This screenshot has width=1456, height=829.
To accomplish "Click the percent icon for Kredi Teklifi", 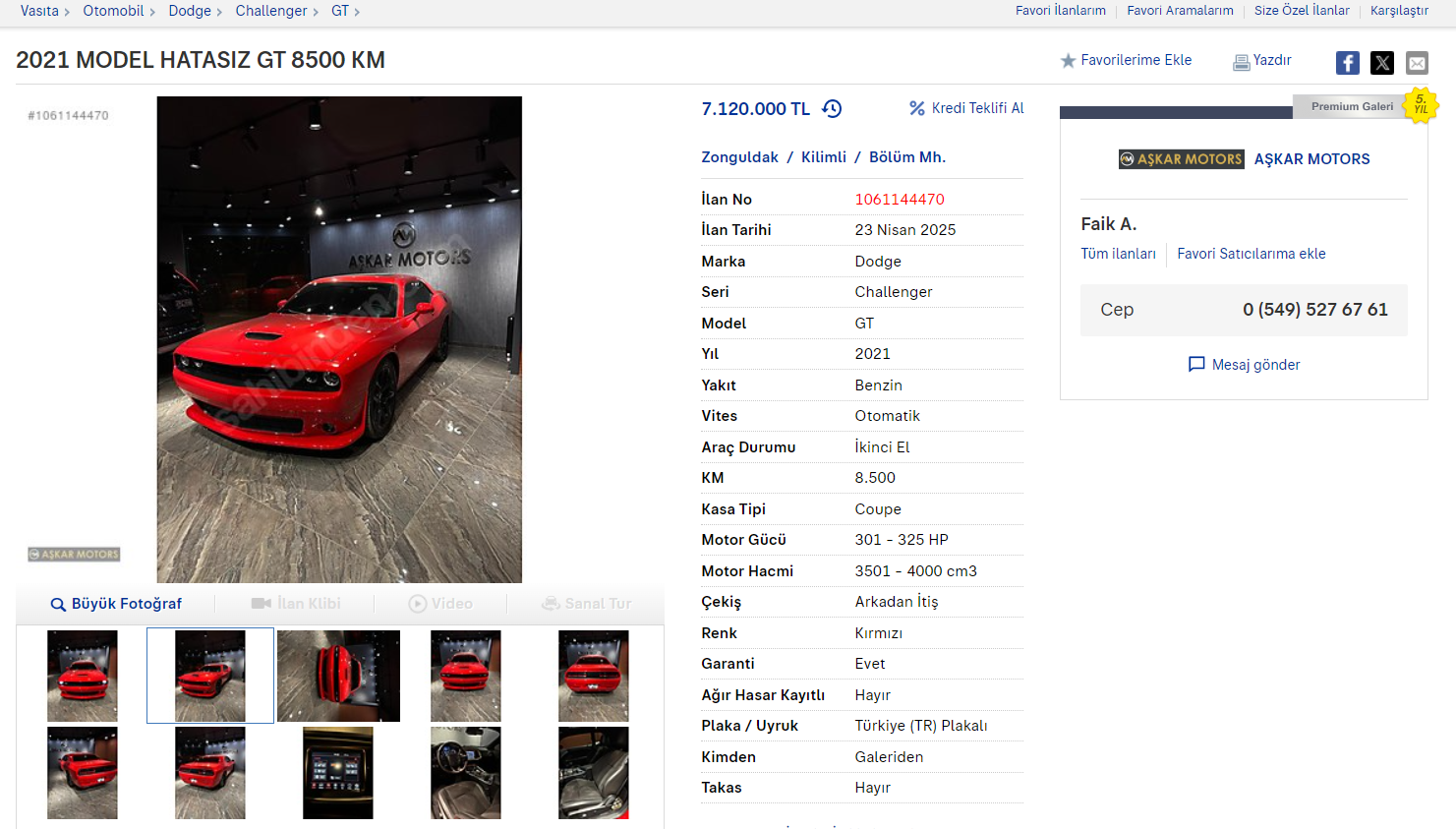I will tap(917, 108).
